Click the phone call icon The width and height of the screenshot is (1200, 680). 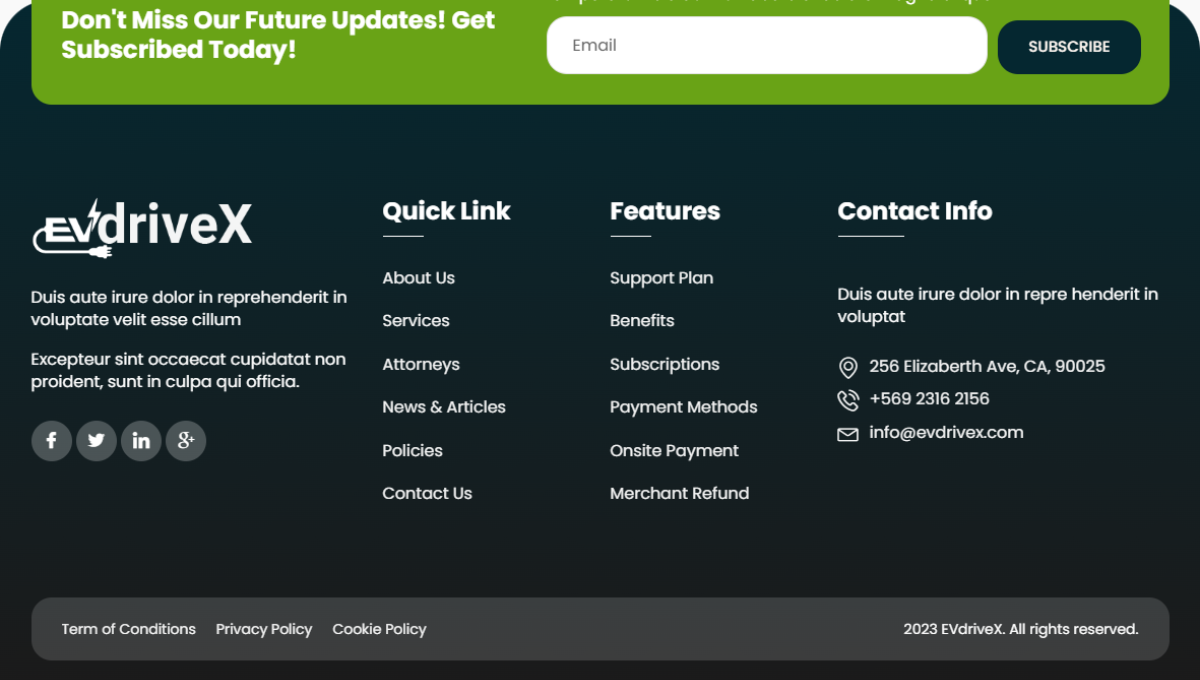click(848, 400)
